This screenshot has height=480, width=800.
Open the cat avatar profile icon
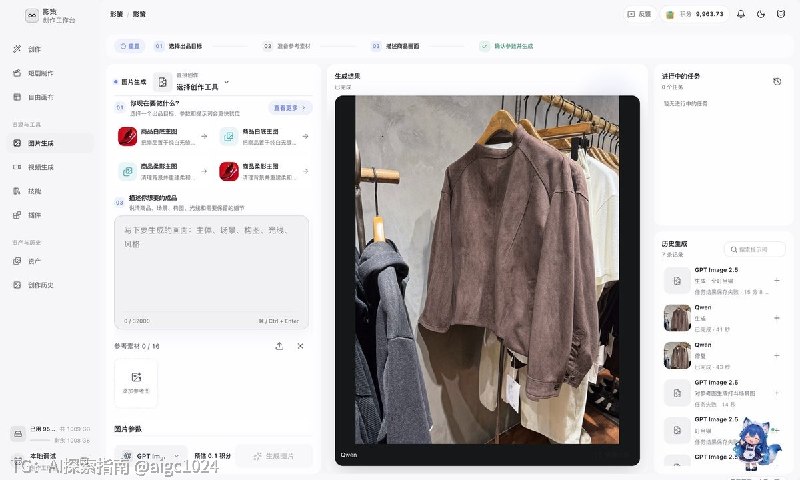coord(781,14)
